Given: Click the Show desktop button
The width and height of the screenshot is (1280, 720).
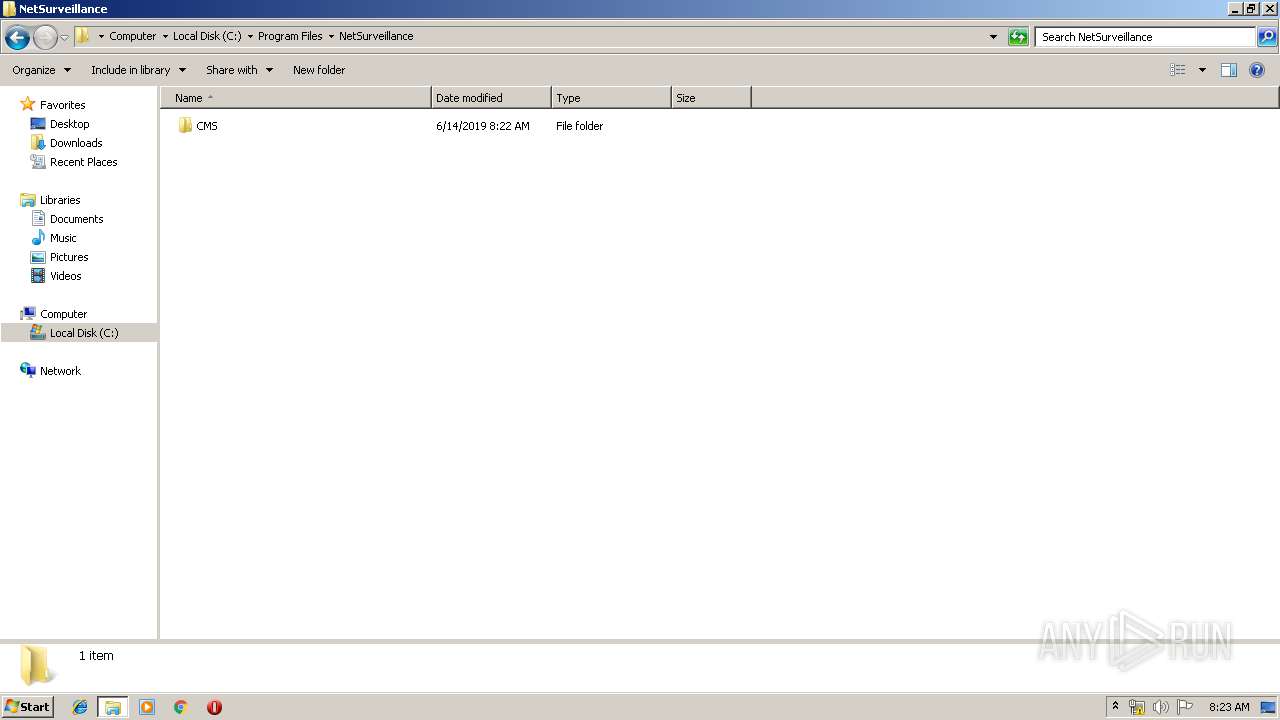Looking at the screenshot, I should point(1268,707).
